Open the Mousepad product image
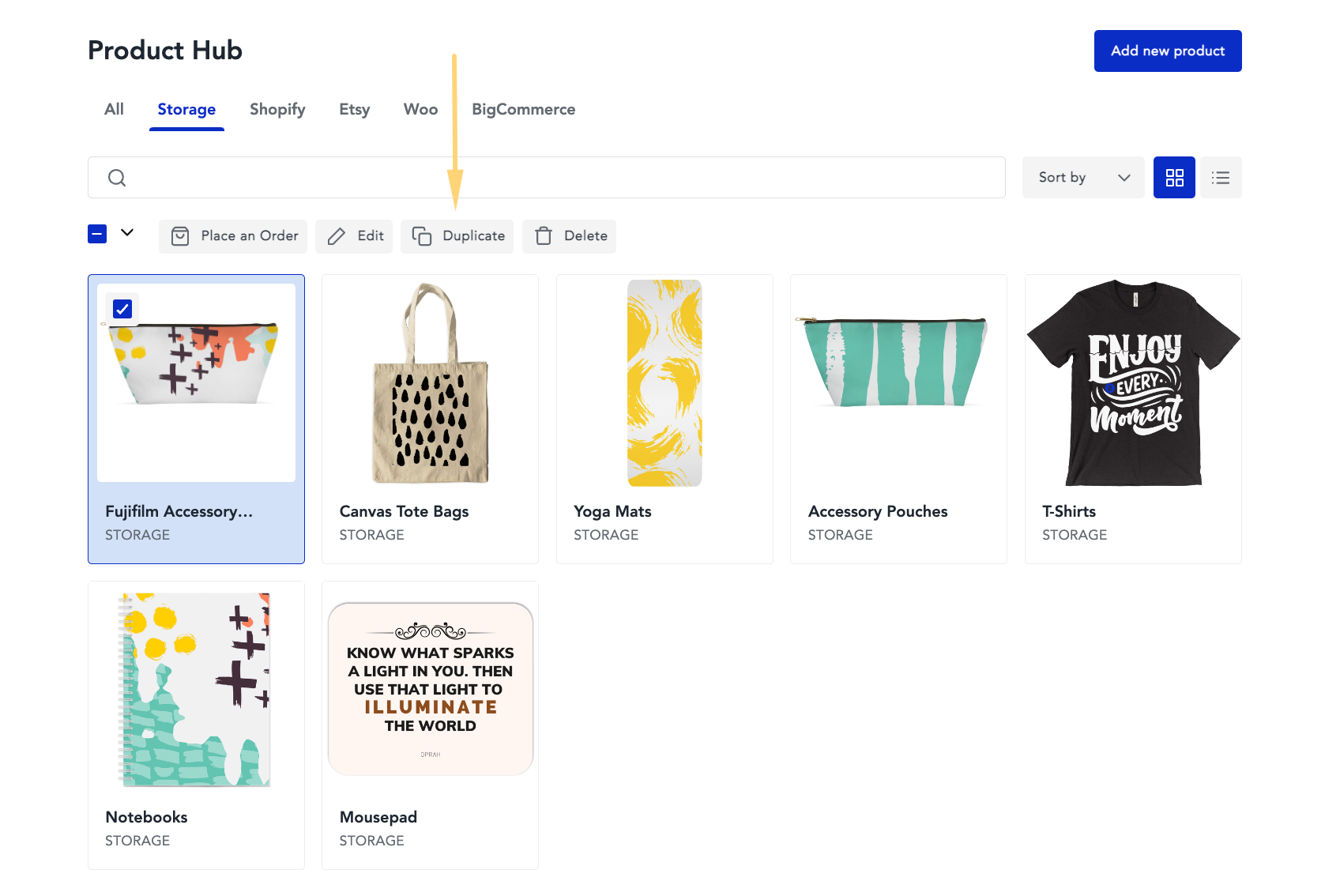 coord(431,689)
